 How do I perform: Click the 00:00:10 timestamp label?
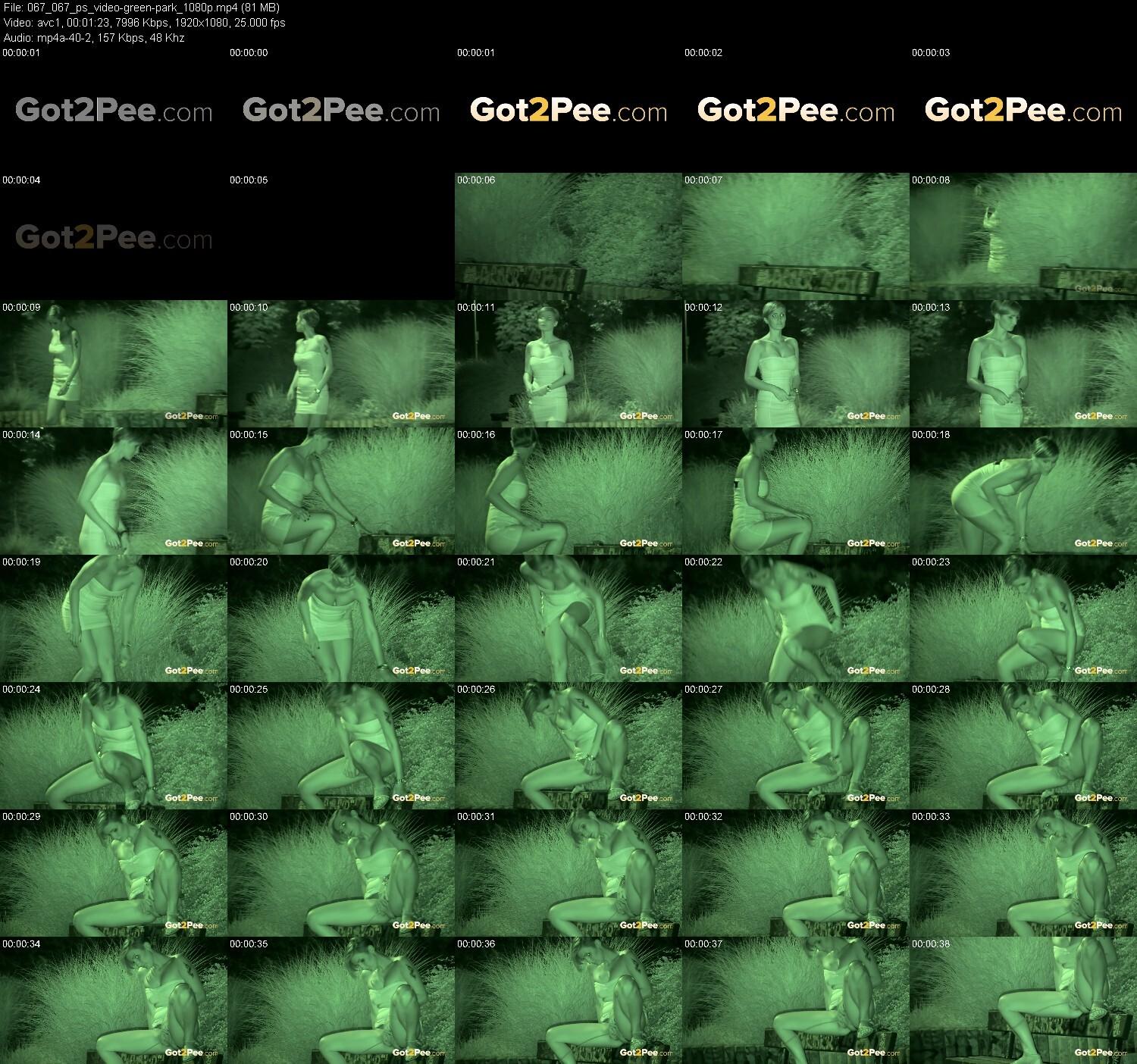point(249,308)
